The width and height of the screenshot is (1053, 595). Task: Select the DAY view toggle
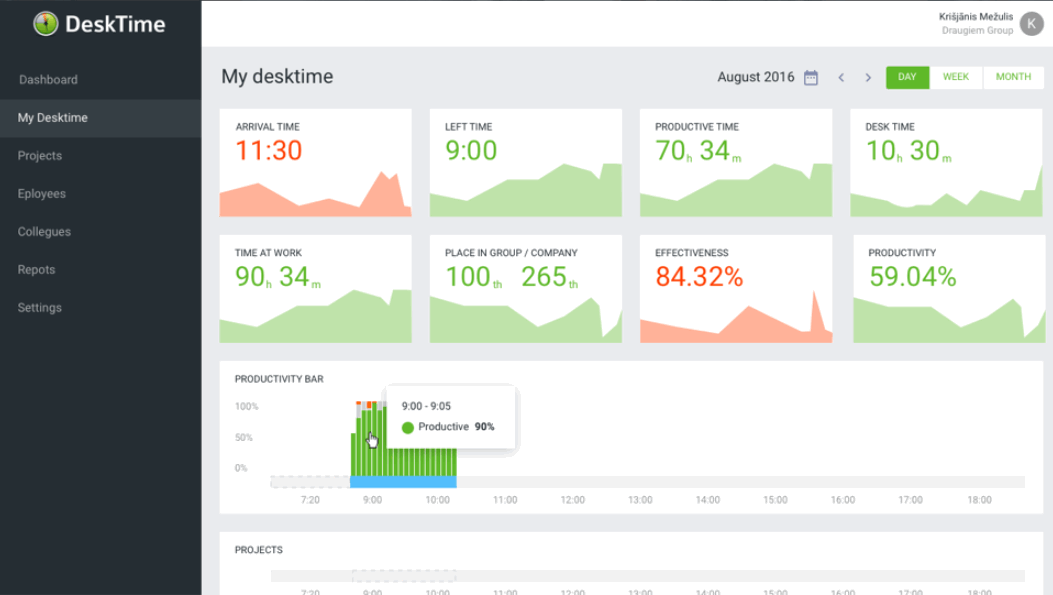[x=907, y=77]
